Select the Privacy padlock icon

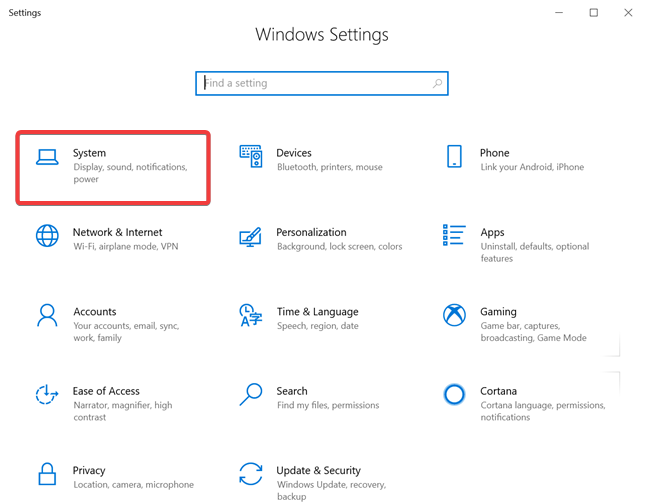coord(47,474)
